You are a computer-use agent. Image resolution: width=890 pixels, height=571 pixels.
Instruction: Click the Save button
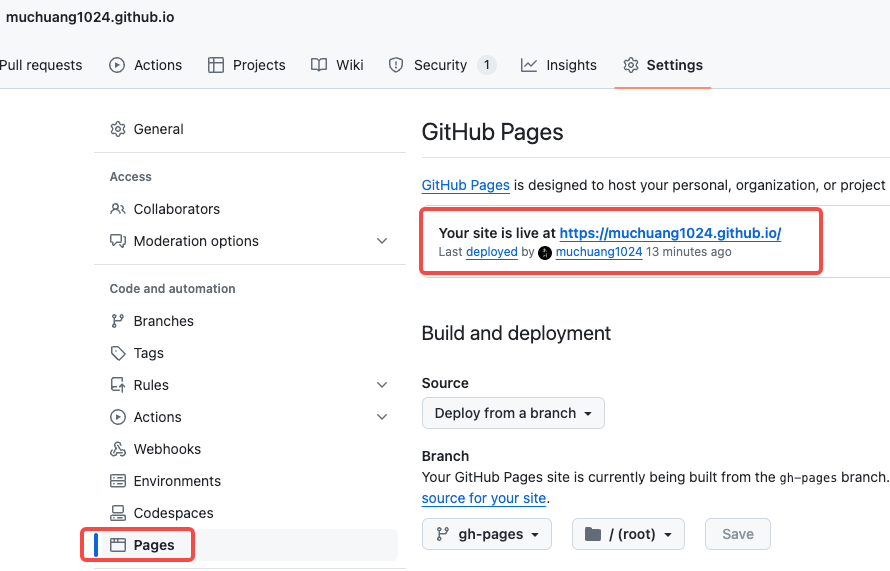738,534
